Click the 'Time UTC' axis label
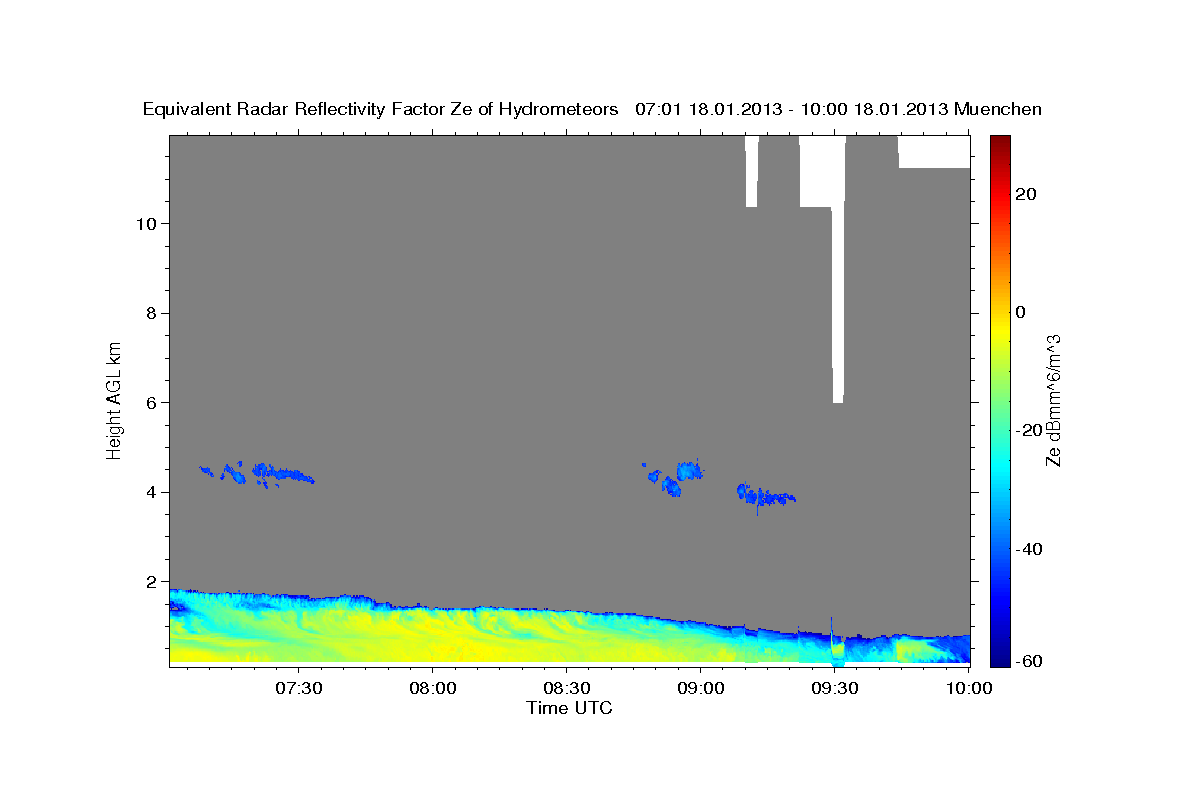 click(x=569, y=708)
